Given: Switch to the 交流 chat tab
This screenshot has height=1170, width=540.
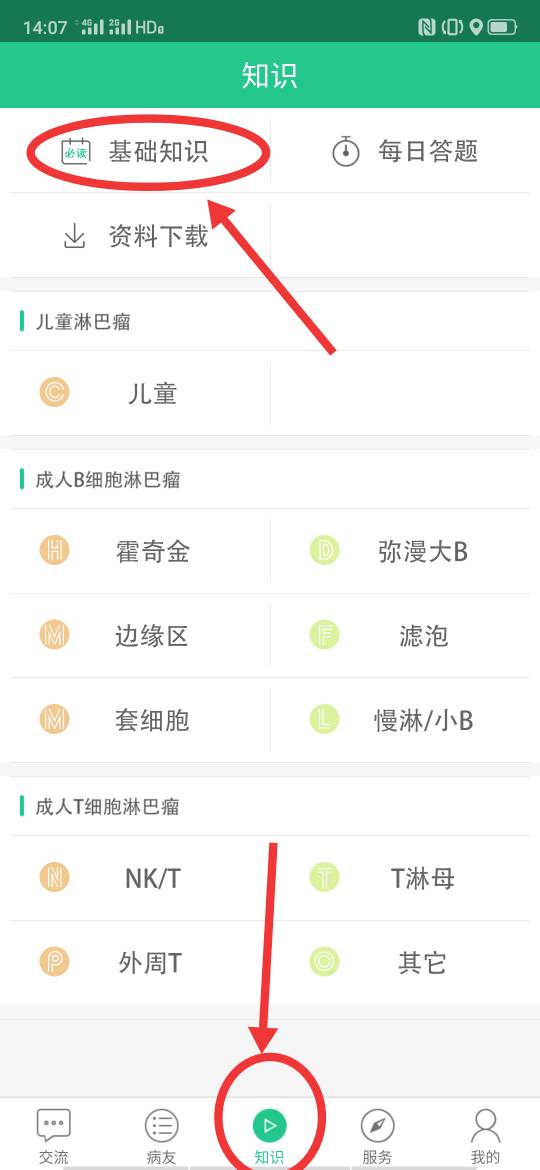Looking at the screenshot, I should point(54,1135).
